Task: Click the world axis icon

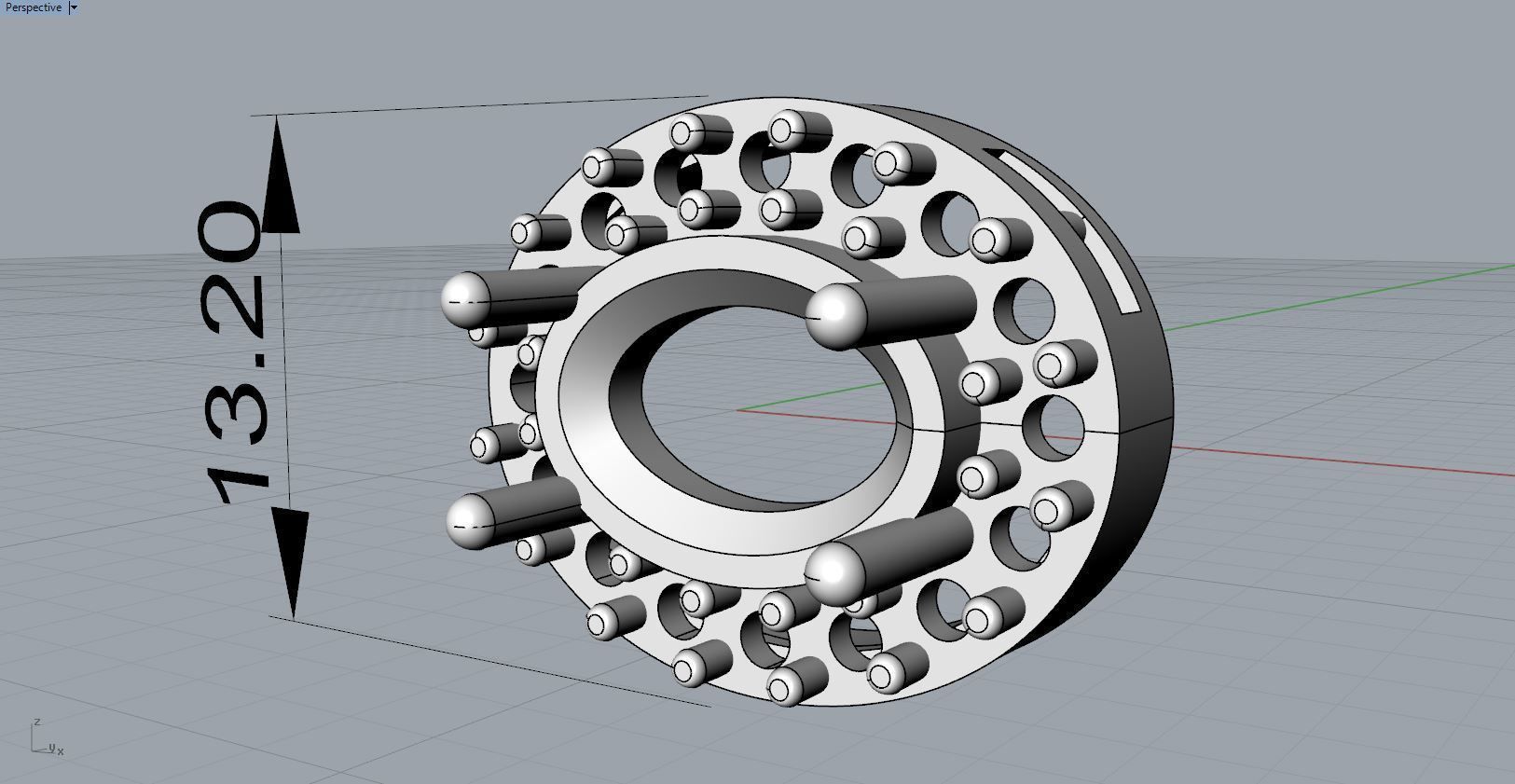Action: (48, 736)
